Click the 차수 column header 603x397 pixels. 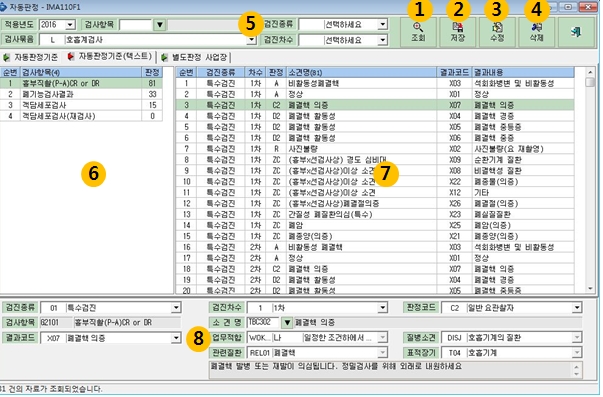[x=255, y=72]
